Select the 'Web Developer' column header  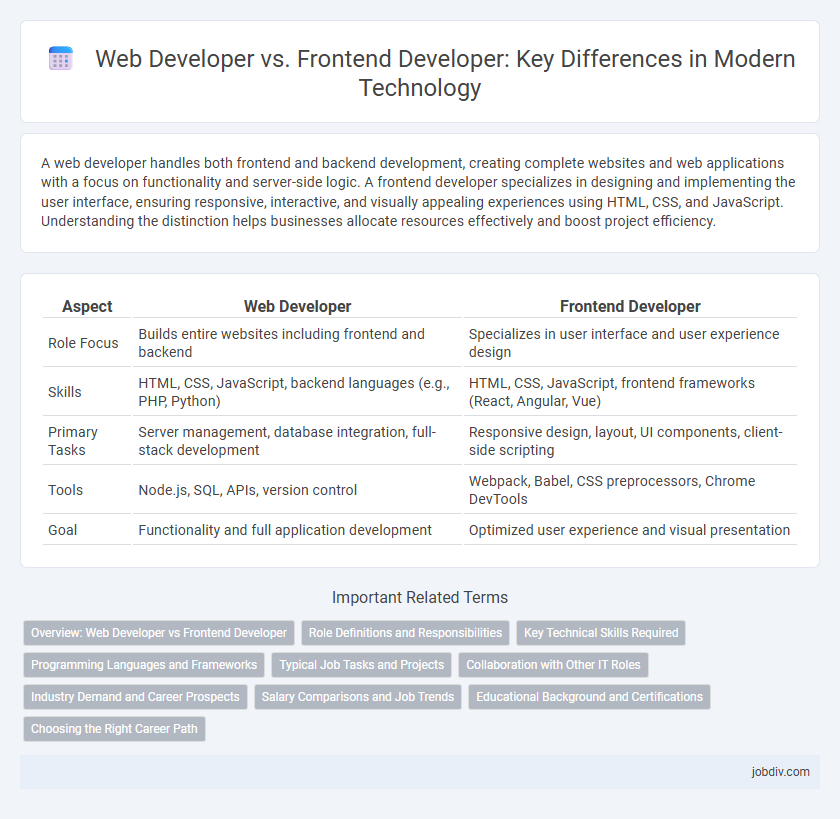[x=297, y=306]
